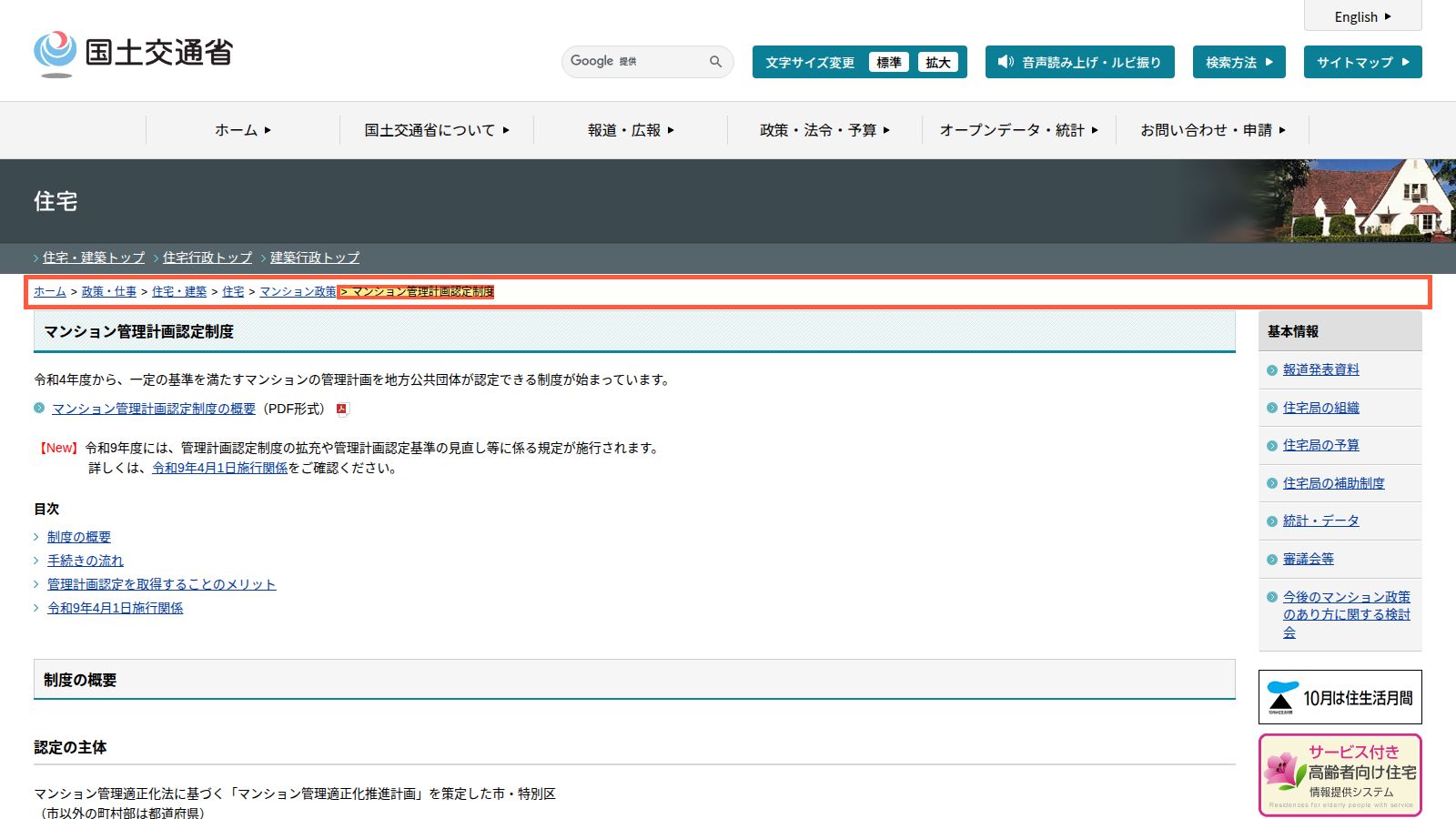Open the 報道・広報 menu
1456x819 pixels.
point(631,130)
